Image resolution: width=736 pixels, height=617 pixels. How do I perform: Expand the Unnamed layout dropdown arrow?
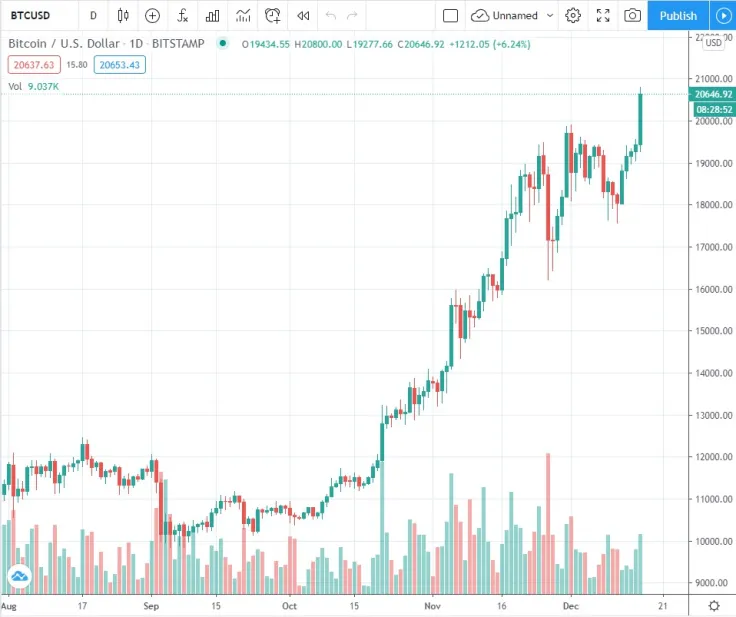[549, 16]
